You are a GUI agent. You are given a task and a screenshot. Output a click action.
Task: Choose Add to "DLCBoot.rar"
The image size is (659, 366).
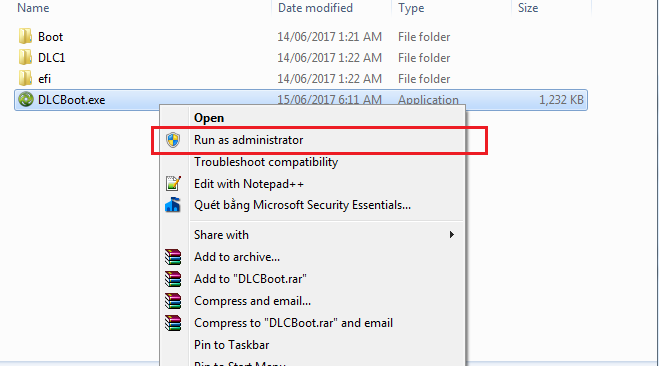pos(250,279)
